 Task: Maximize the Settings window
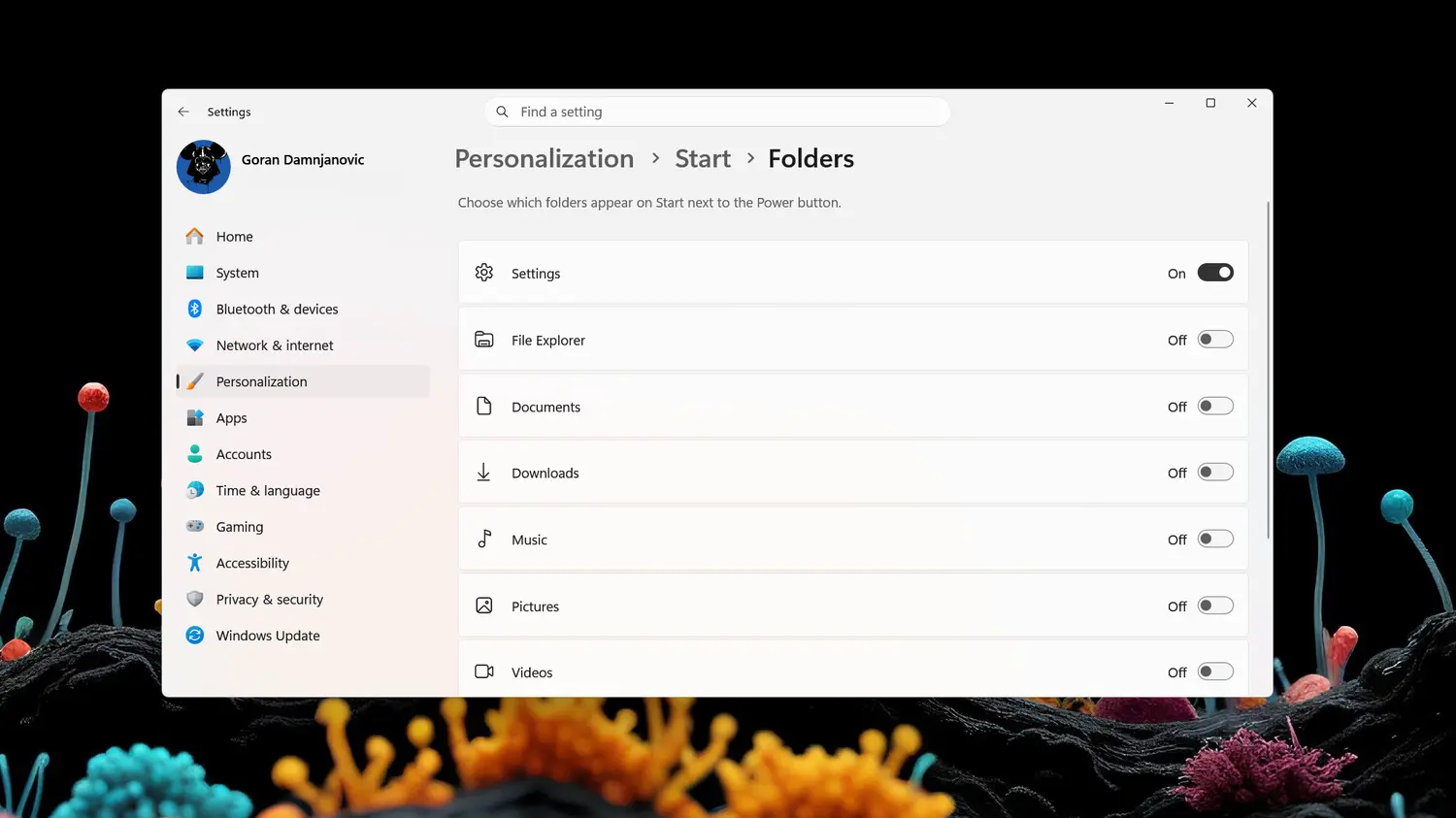tap(1210, 103)
